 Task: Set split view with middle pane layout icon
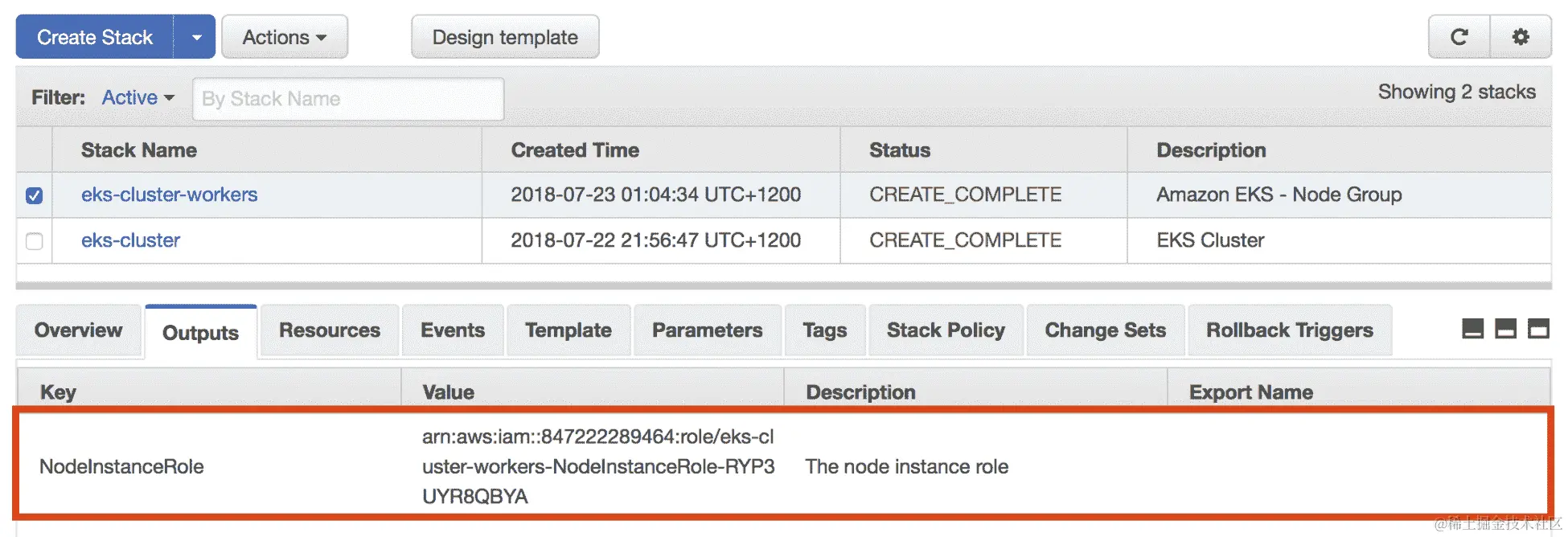[x=1505, y=329]
